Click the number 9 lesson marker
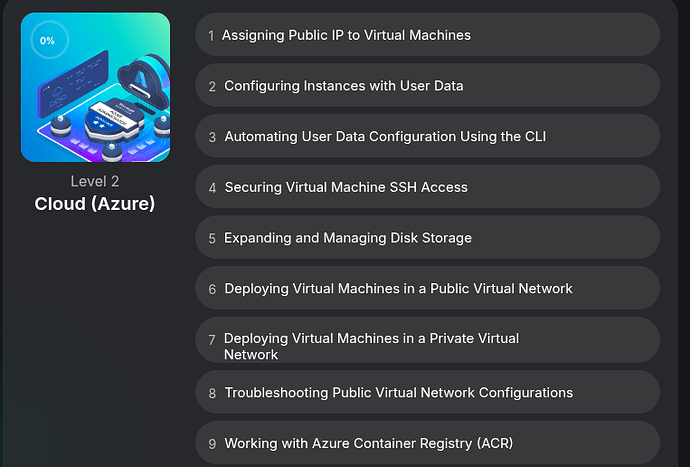690x467 pixels. [x=212, y=443]
